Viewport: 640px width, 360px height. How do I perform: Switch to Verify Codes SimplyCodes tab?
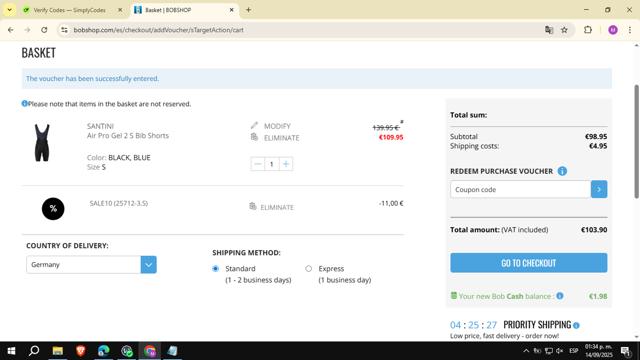(73, 10)
